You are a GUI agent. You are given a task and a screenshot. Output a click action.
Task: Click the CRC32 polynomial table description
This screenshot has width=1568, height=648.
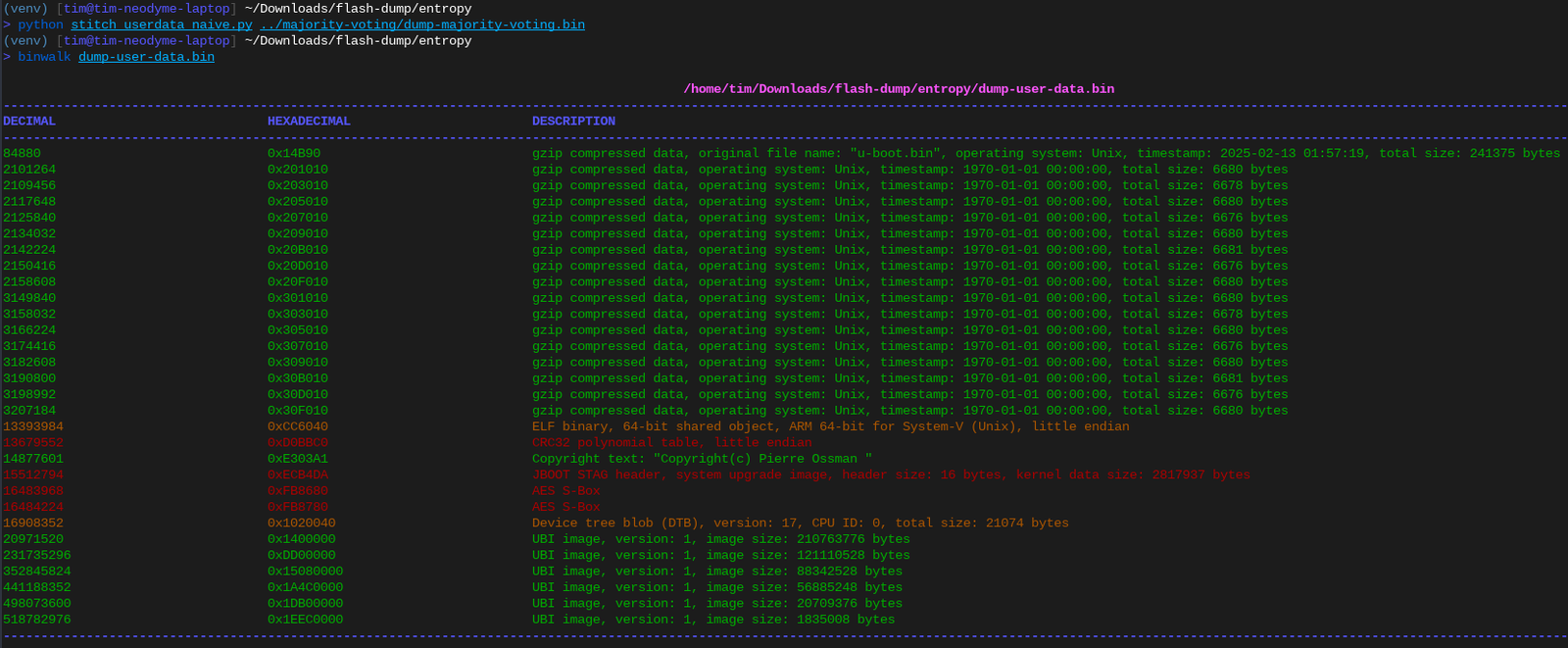[671, 442]
